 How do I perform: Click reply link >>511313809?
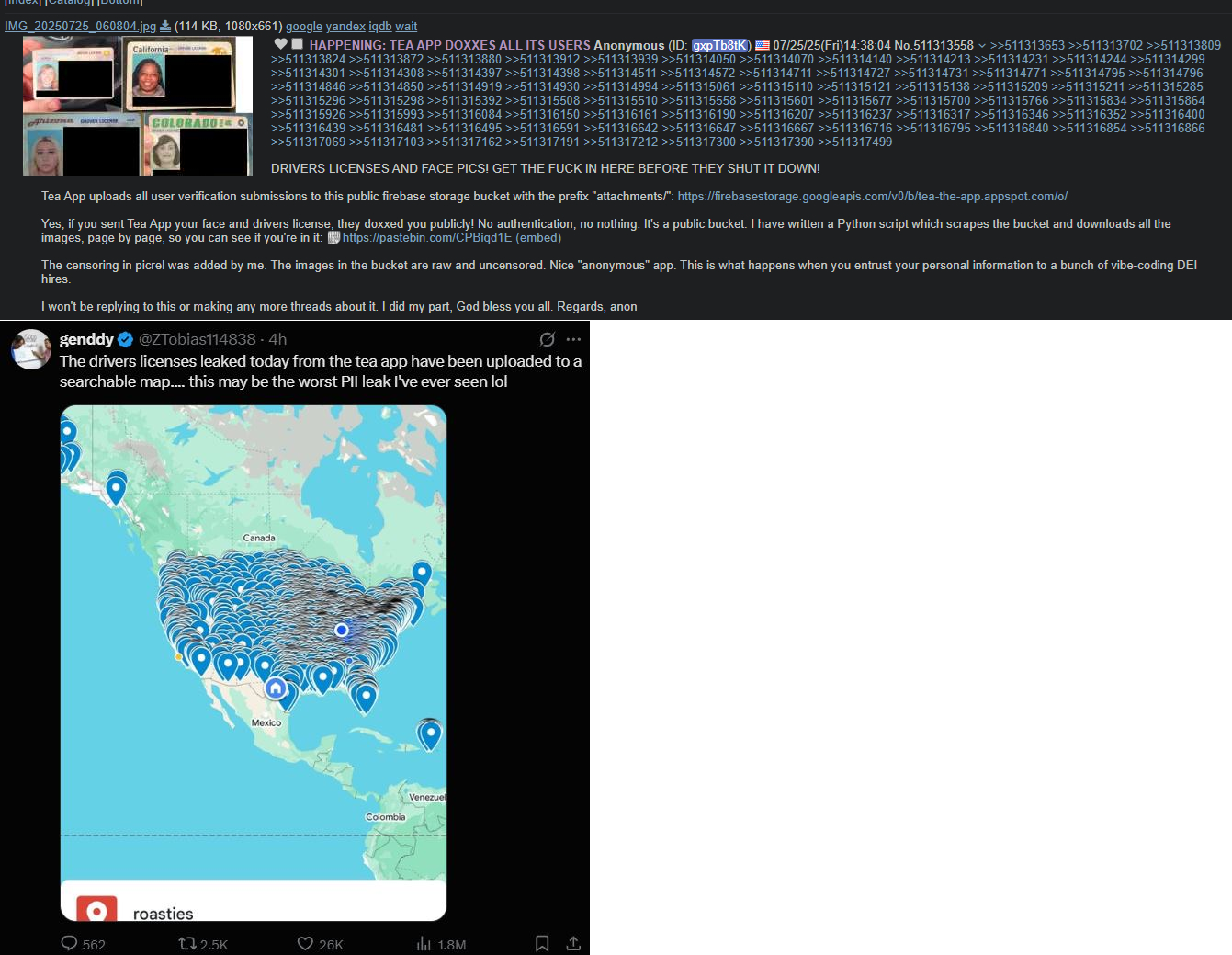1183,45
